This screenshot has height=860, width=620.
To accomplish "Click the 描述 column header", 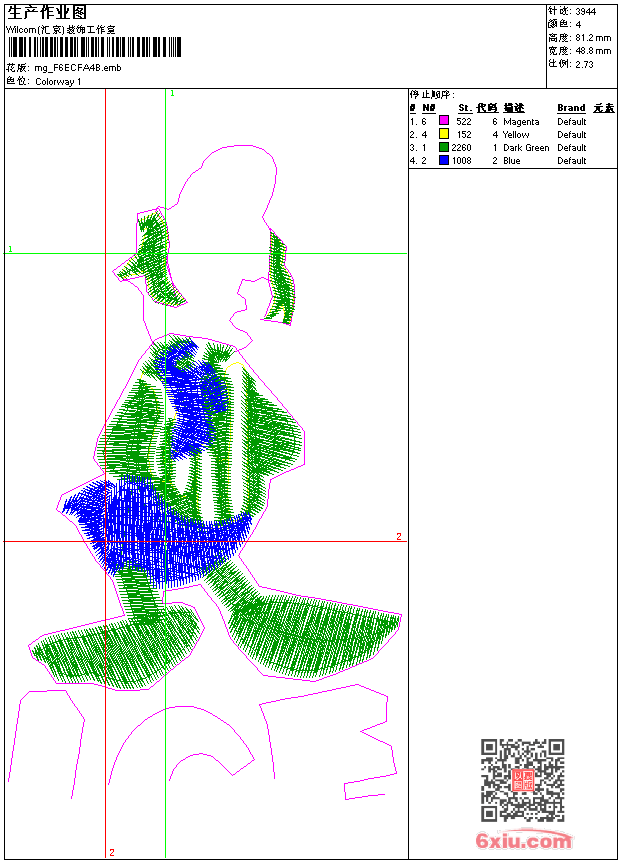I will click(x=514, y=108).
